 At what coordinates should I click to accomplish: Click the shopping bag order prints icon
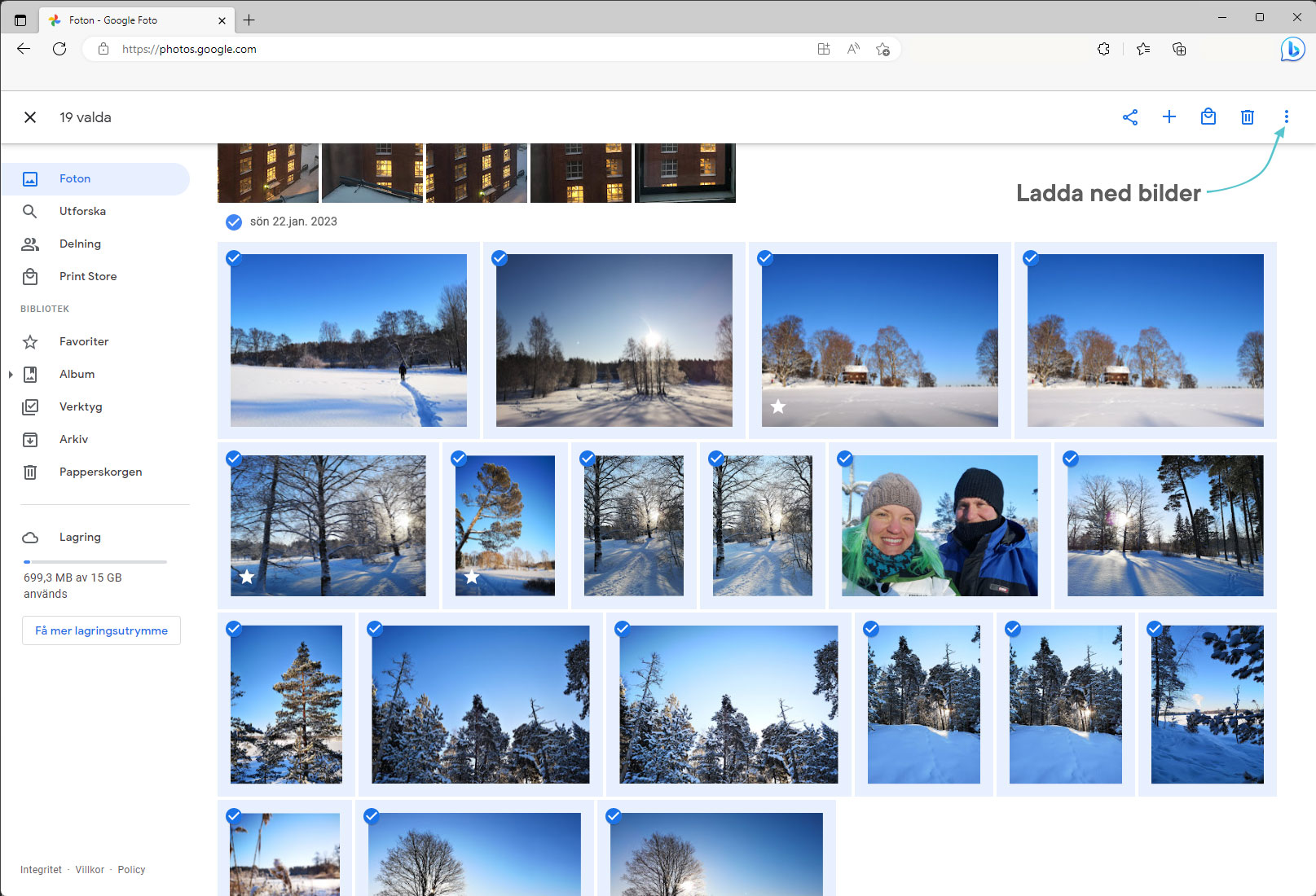pos(1208,117)
